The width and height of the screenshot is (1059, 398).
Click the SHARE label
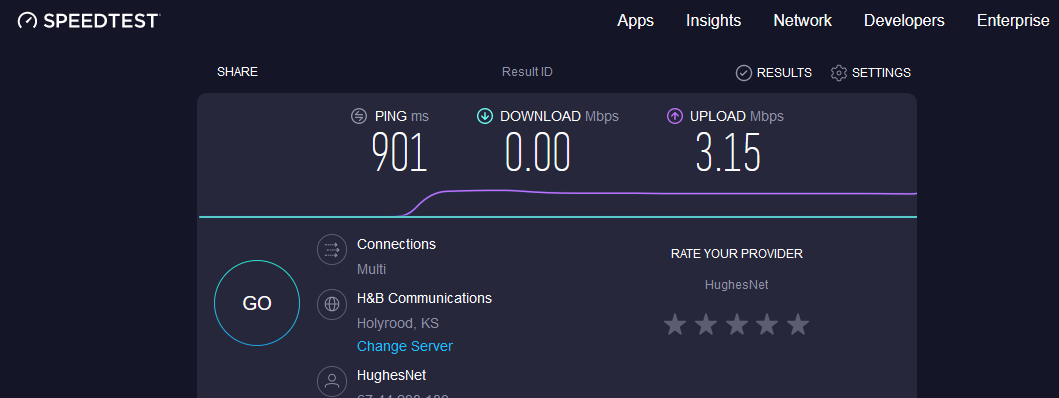tap(237, 72)
